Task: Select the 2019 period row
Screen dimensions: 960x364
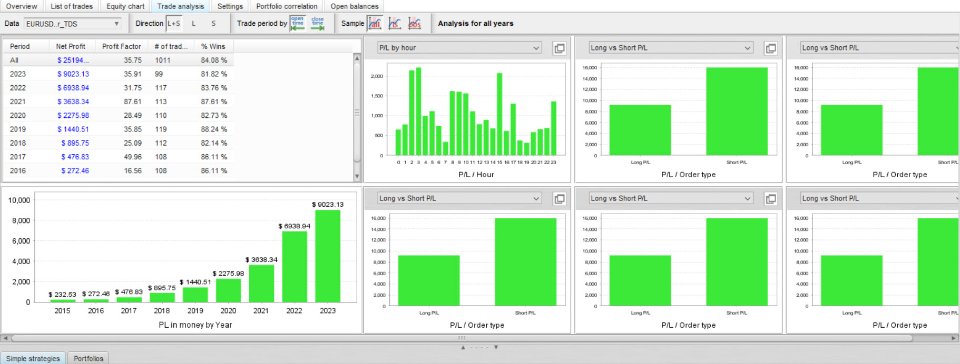Action: (119, 129)
